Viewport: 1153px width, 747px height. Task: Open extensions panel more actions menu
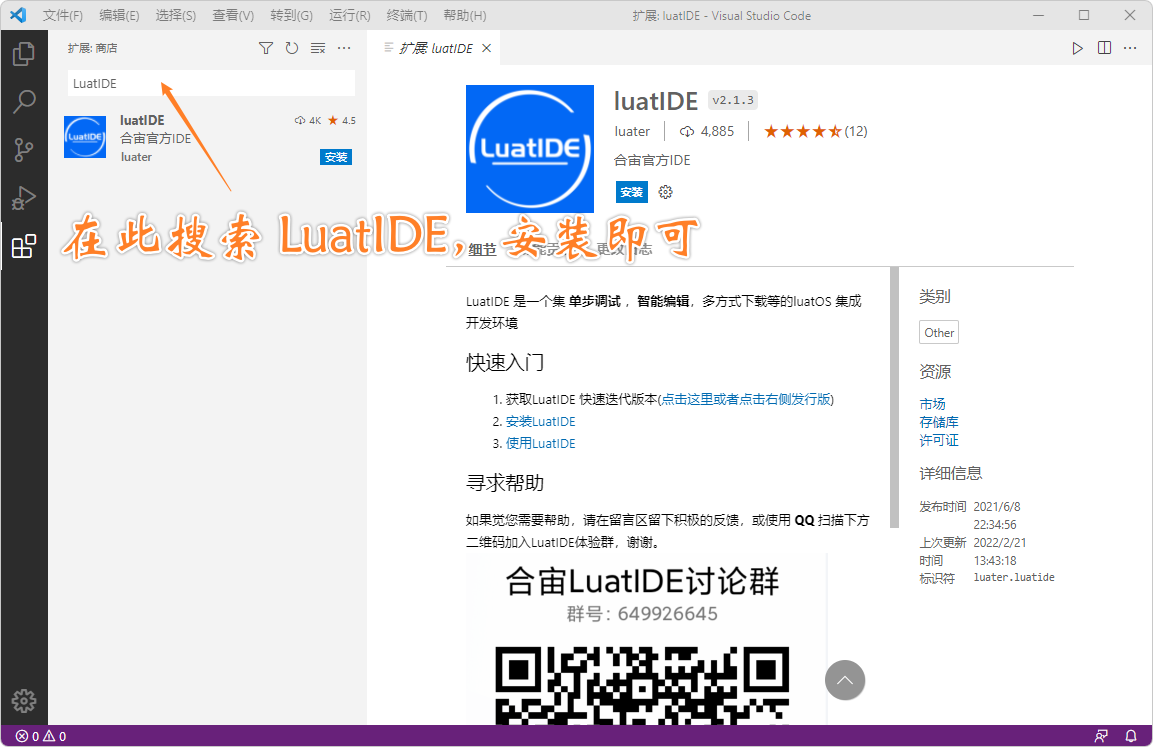pos(344,48)
